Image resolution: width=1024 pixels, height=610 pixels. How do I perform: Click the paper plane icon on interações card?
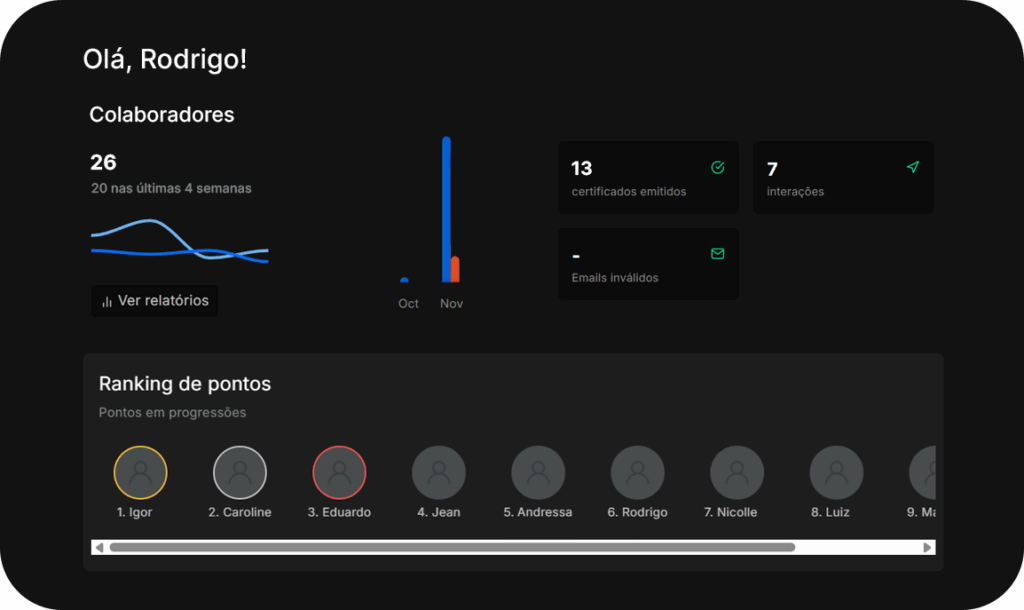(x=912, y=168)
